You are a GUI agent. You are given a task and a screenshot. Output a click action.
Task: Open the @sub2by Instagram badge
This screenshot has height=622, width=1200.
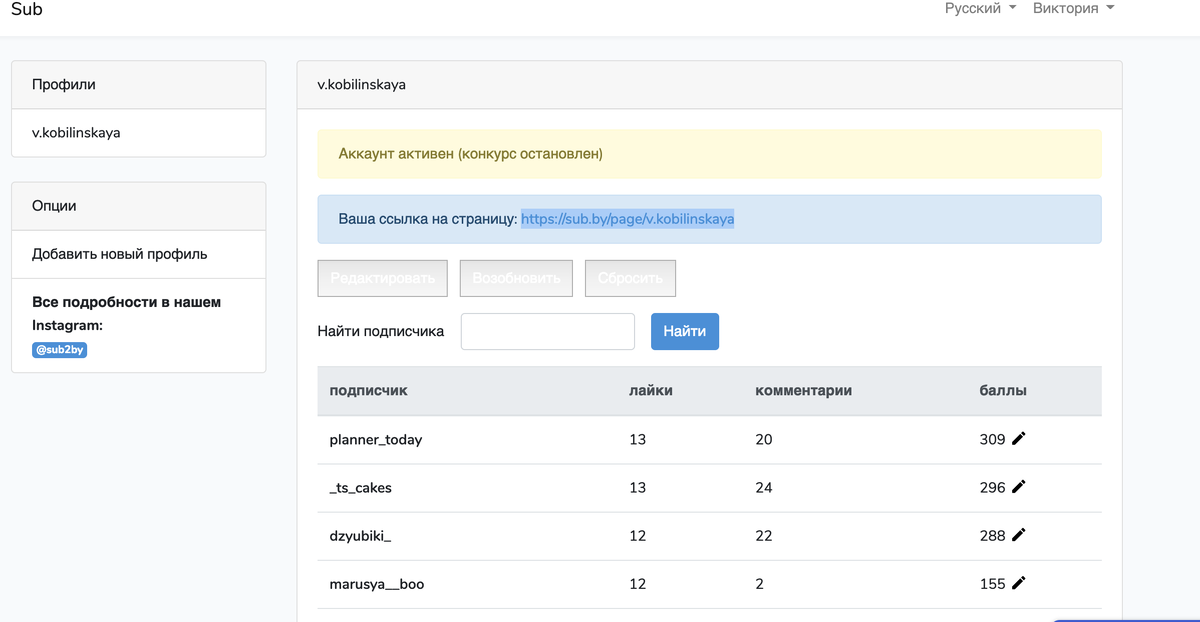[x=60, y=350]
